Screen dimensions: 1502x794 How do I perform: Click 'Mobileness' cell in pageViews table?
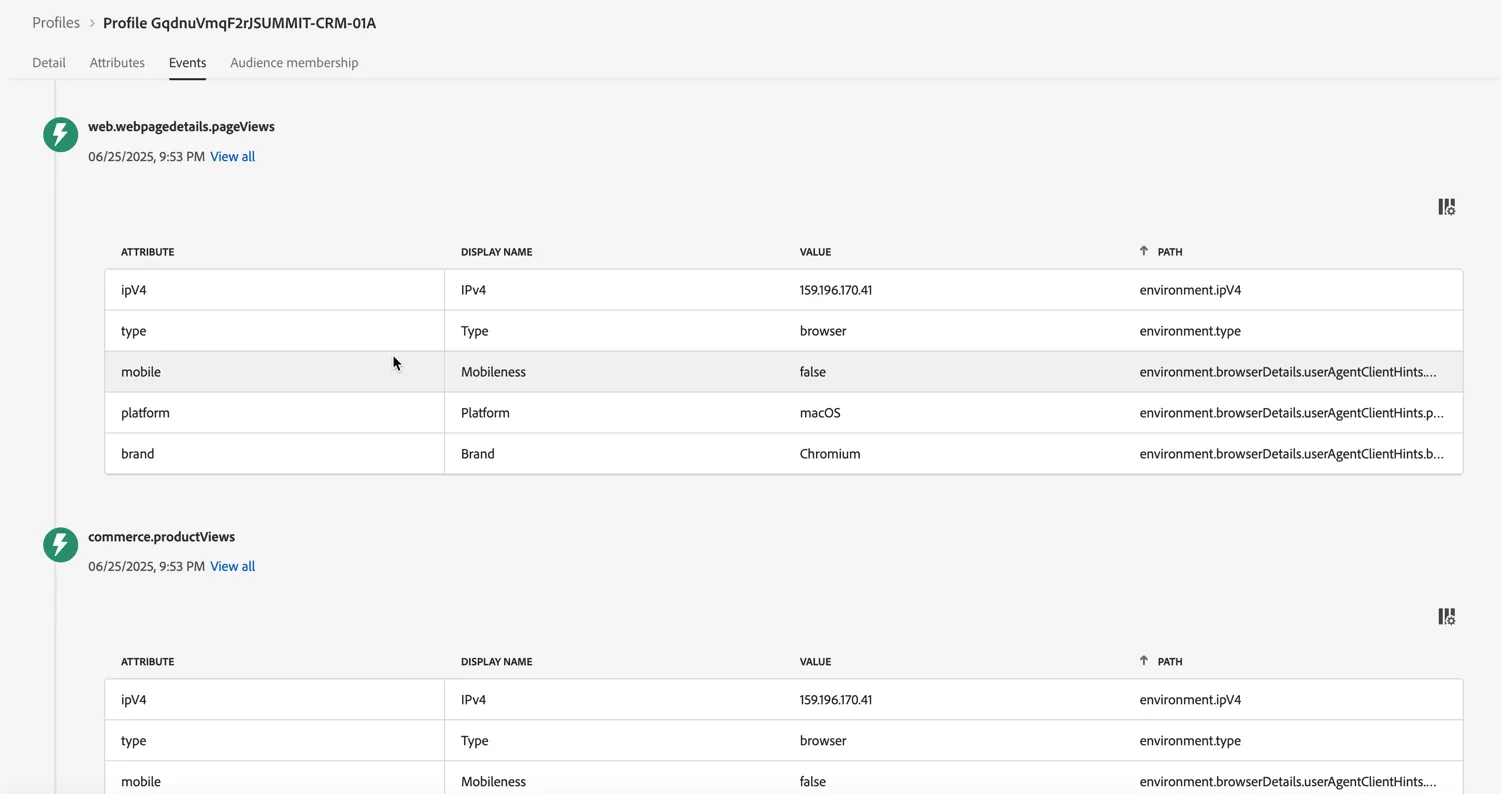493,372
